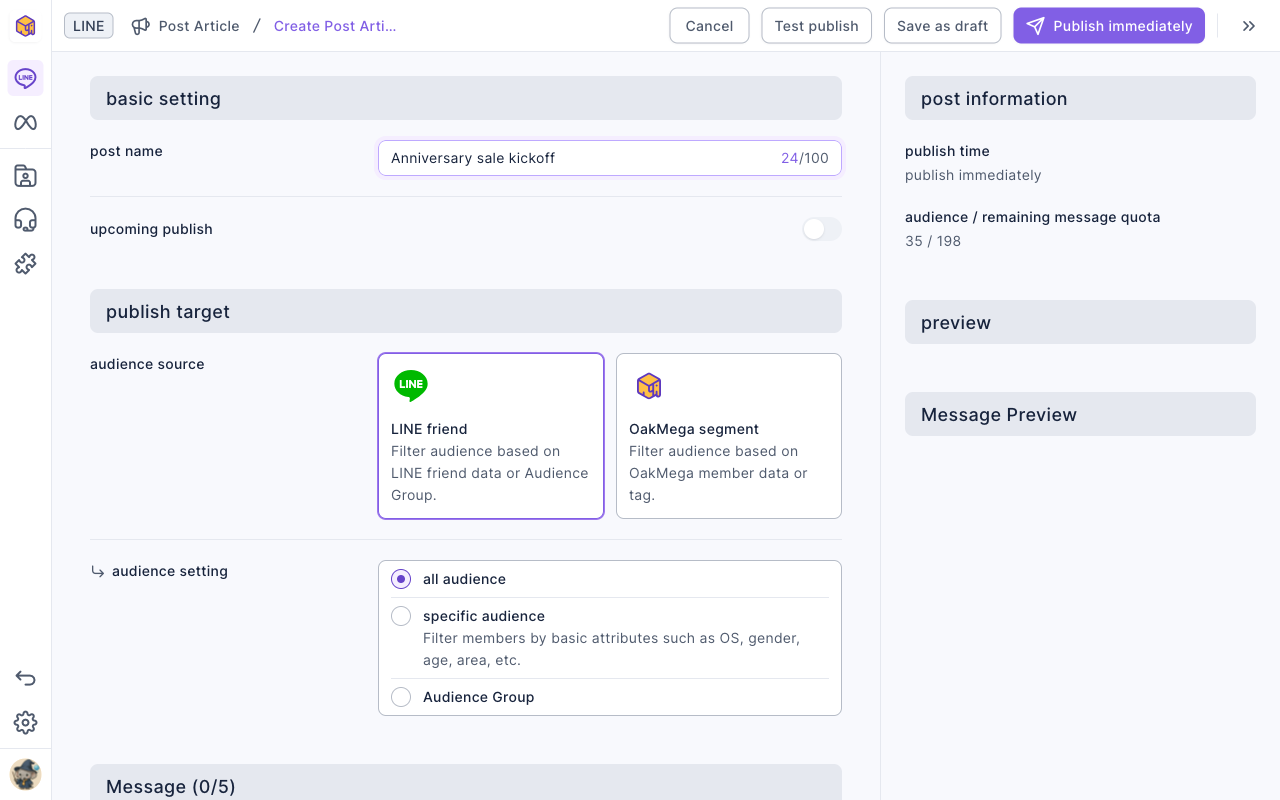Select the specific audience radio button
Viewport: 1280px width, 800px height.
pos(401,616)
